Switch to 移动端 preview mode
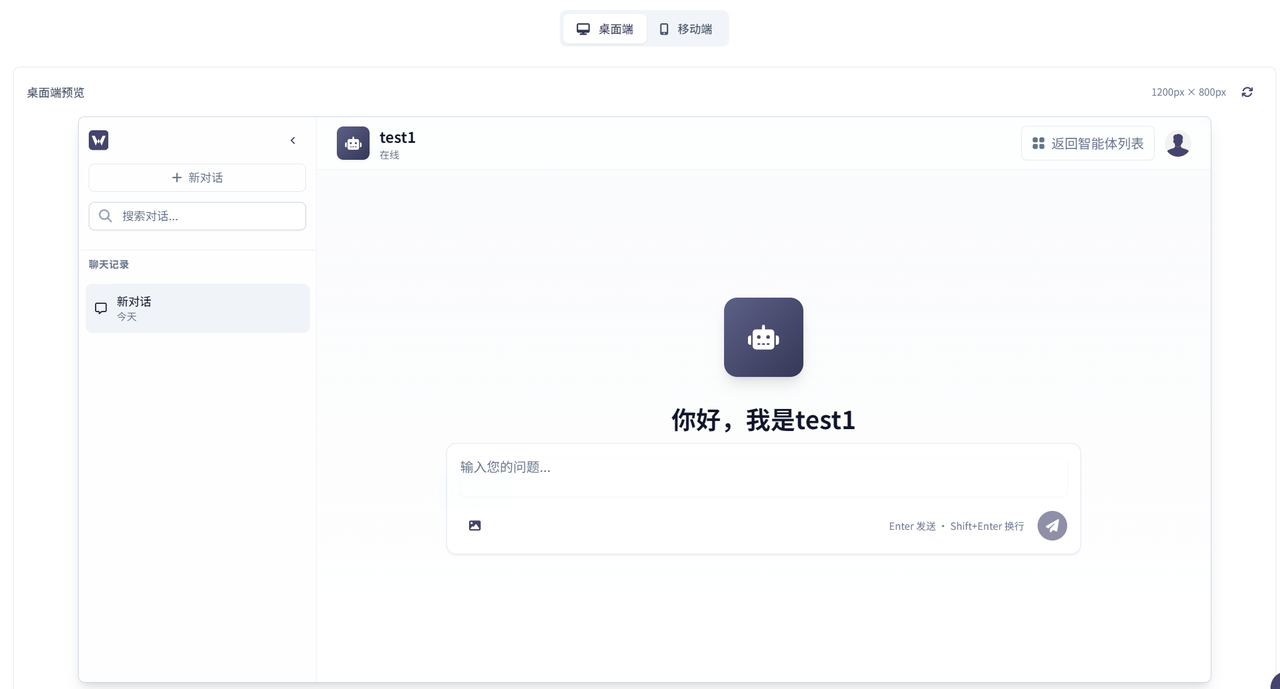Screen dimensions: 1280x689 click(x=688, y=28)
